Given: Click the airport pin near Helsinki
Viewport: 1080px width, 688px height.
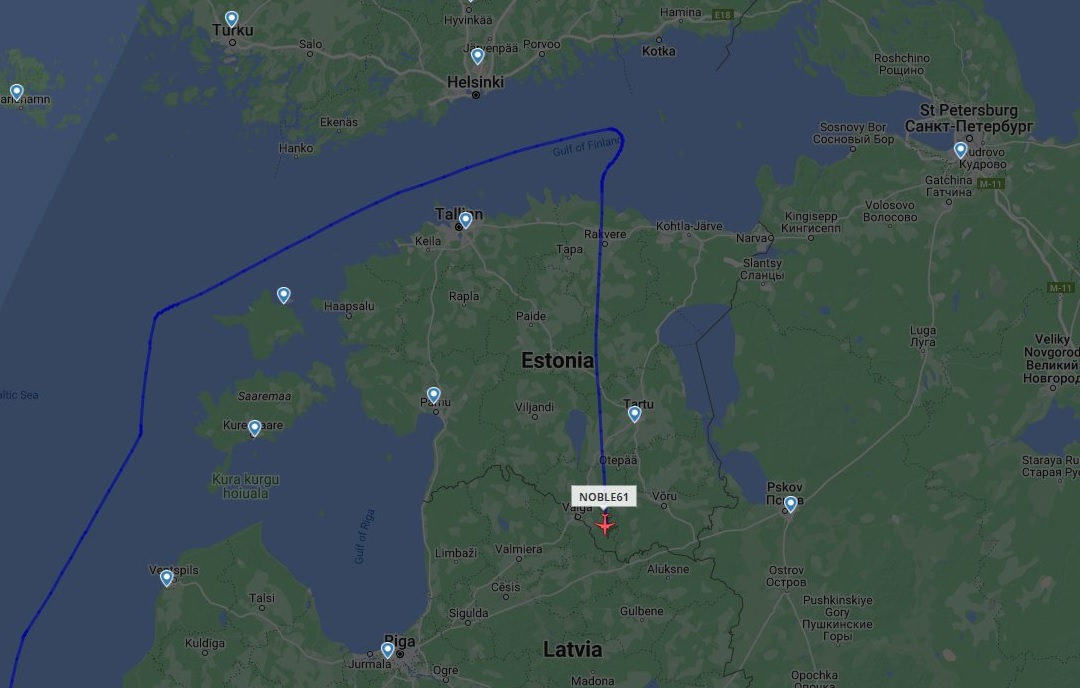Looking at the screenshot, I should point(477,56).
